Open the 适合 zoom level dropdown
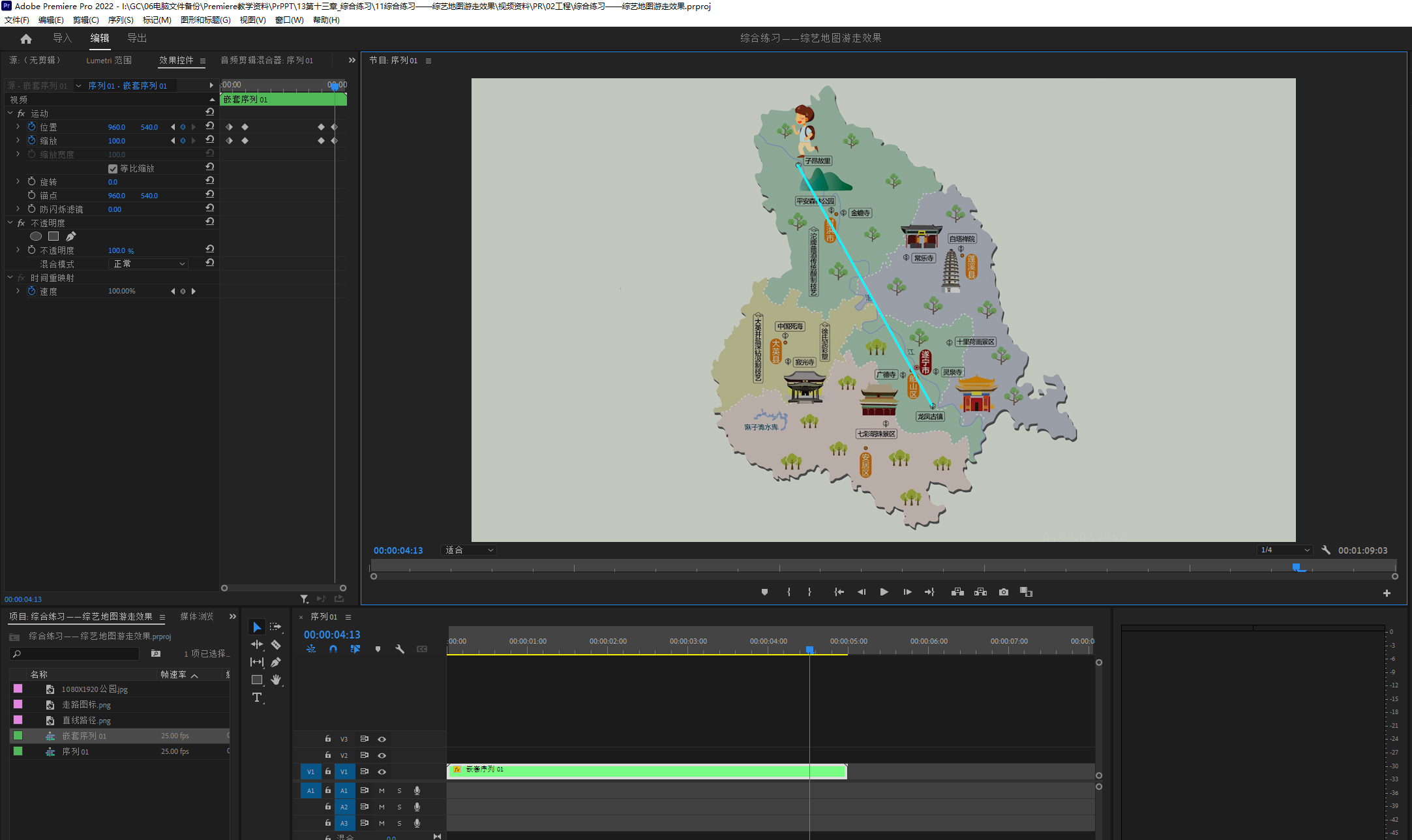Screen dimensions: 1412x840 (x=469, y=550)
